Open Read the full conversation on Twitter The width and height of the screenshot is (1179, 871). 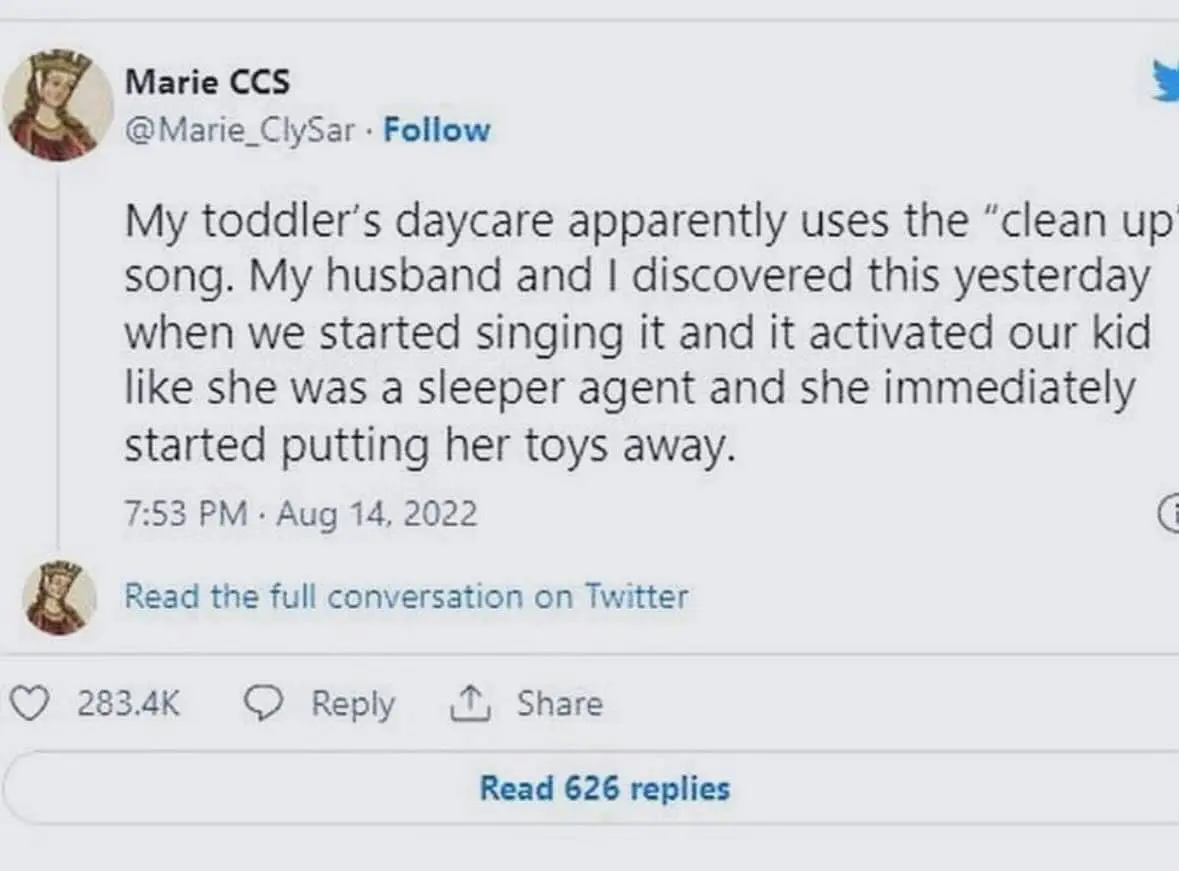coord(406,597)
